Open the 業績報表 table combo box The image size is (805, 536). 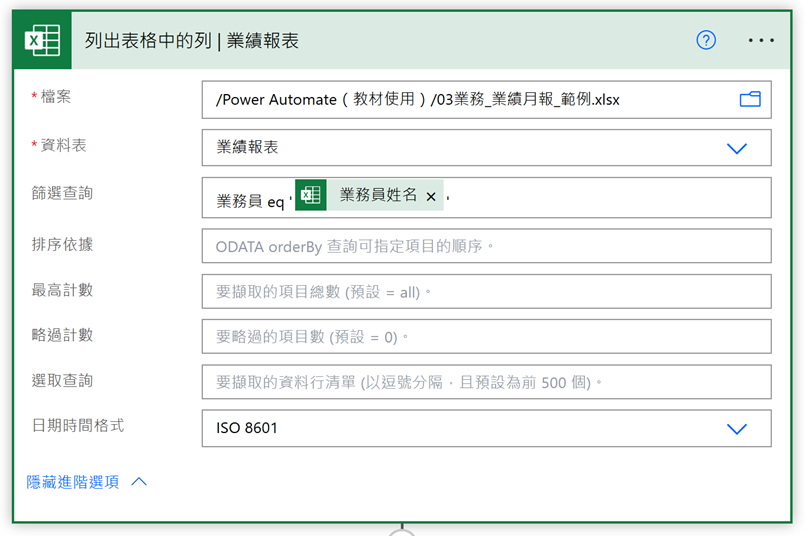point(486,148)
